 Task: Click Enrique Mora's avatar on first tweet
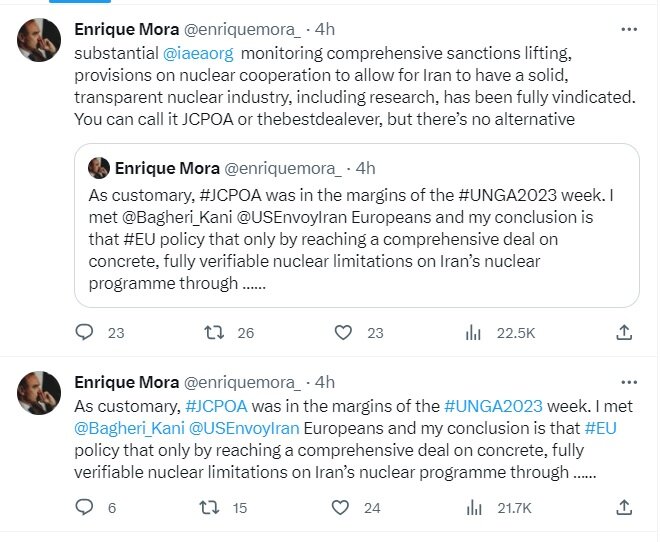[x=39, y=42]
